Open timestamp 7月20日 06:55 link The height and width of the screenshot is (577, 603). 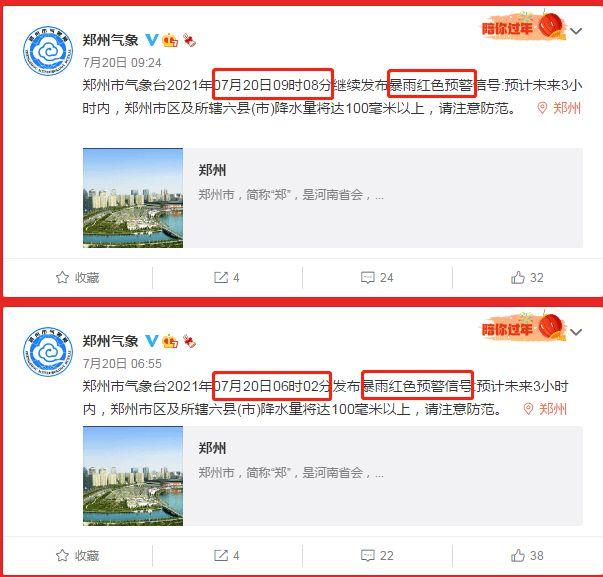point(122,363)
